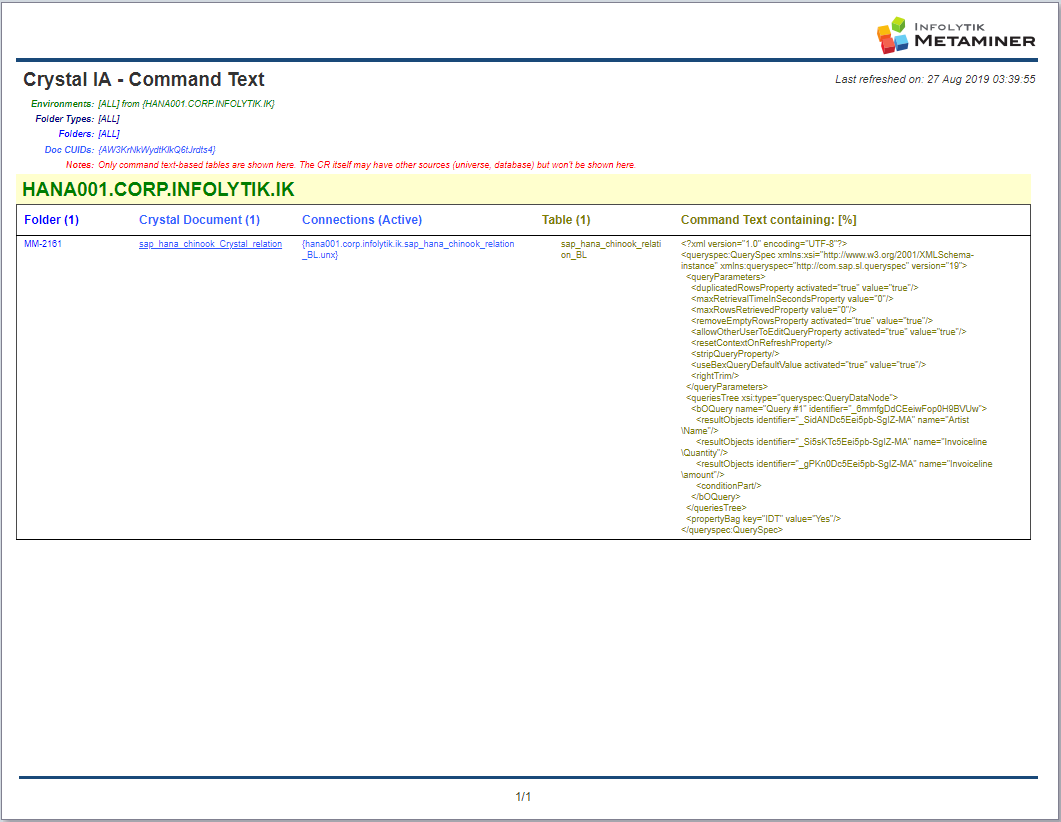Viewport: 1061px width, 822px height.
Task: Click the queriesTree xsi:type line
Action: tap(792, 398)
